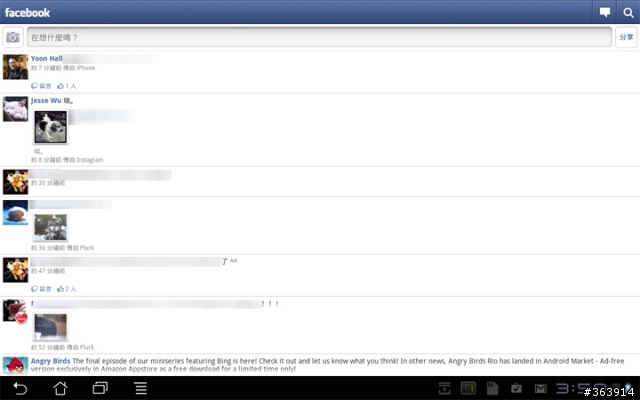
Task: Tap the facebook logo in header
Action: [27, 13]
